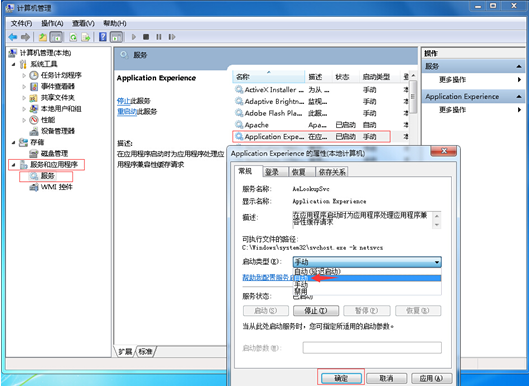Click the blue Help question-mark icon
529x386 pixels.
[x=103, y=37]
